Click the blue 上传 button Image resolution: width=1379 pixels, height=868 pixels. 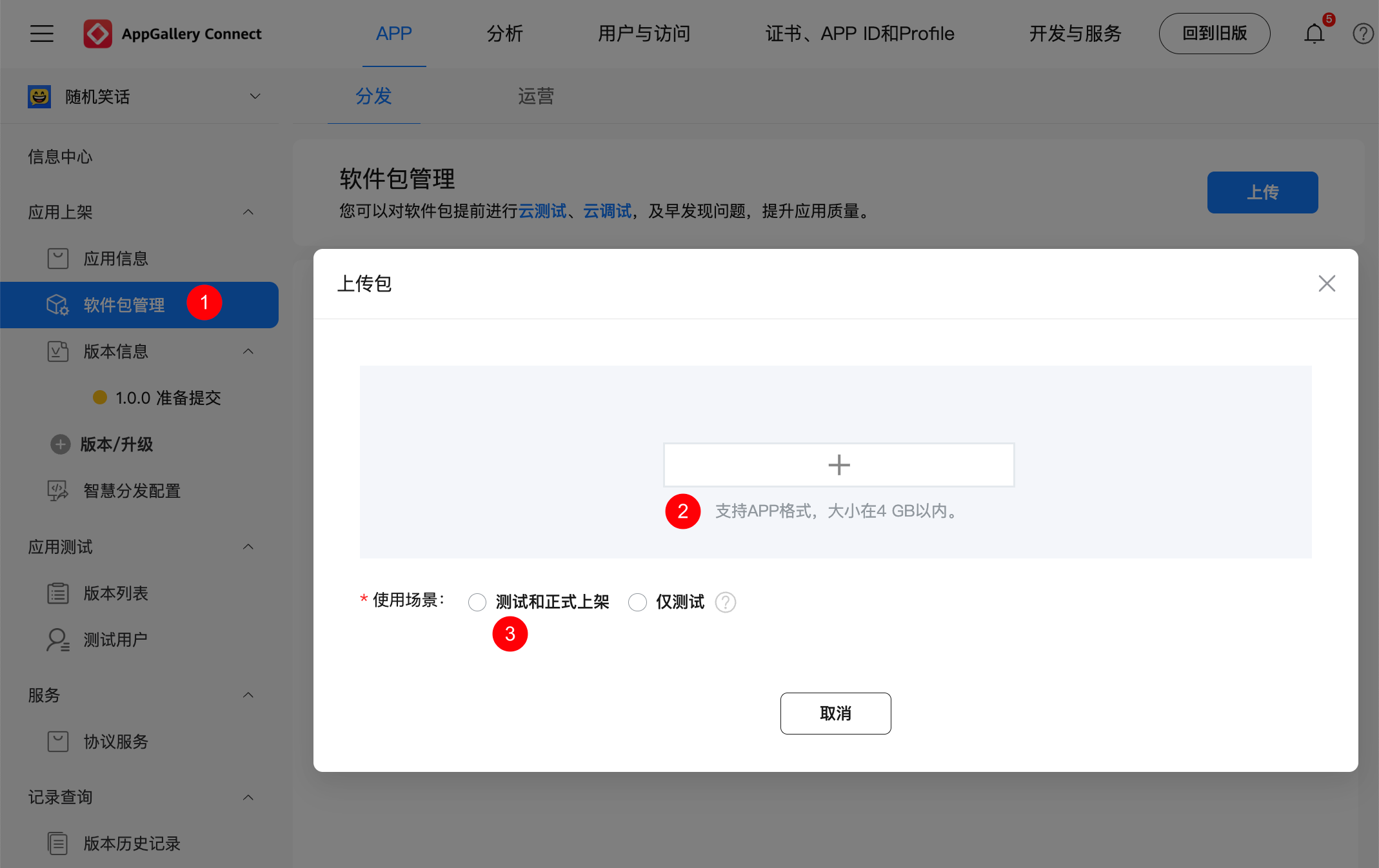point(1262,192)
